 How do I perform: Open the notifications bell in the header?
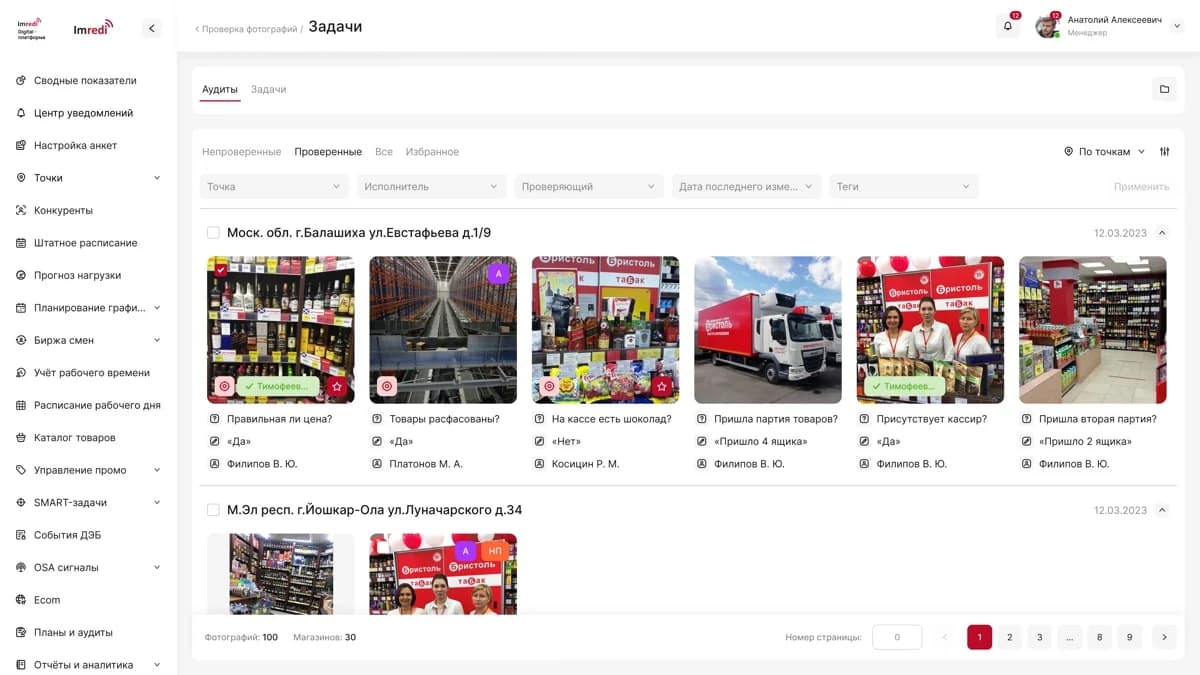1007,27
